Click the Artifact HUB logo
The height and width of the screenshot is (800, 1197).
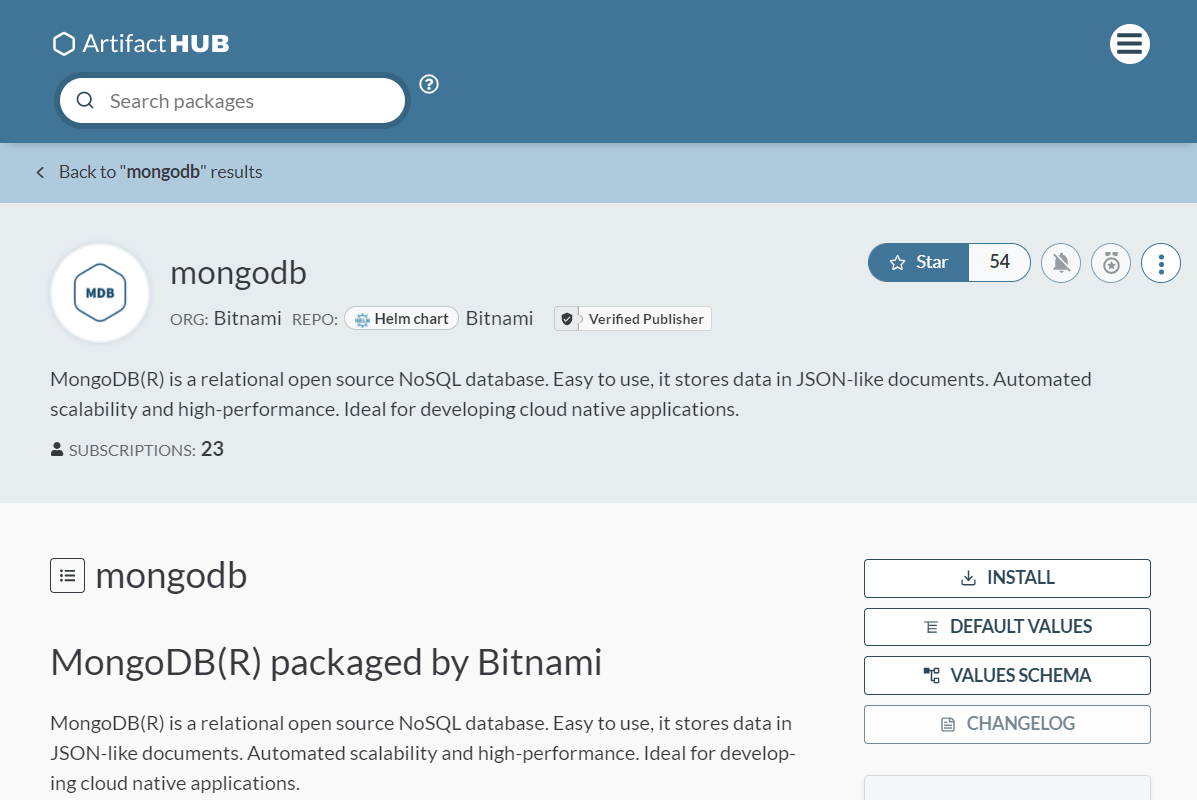(x=140, y=44)
